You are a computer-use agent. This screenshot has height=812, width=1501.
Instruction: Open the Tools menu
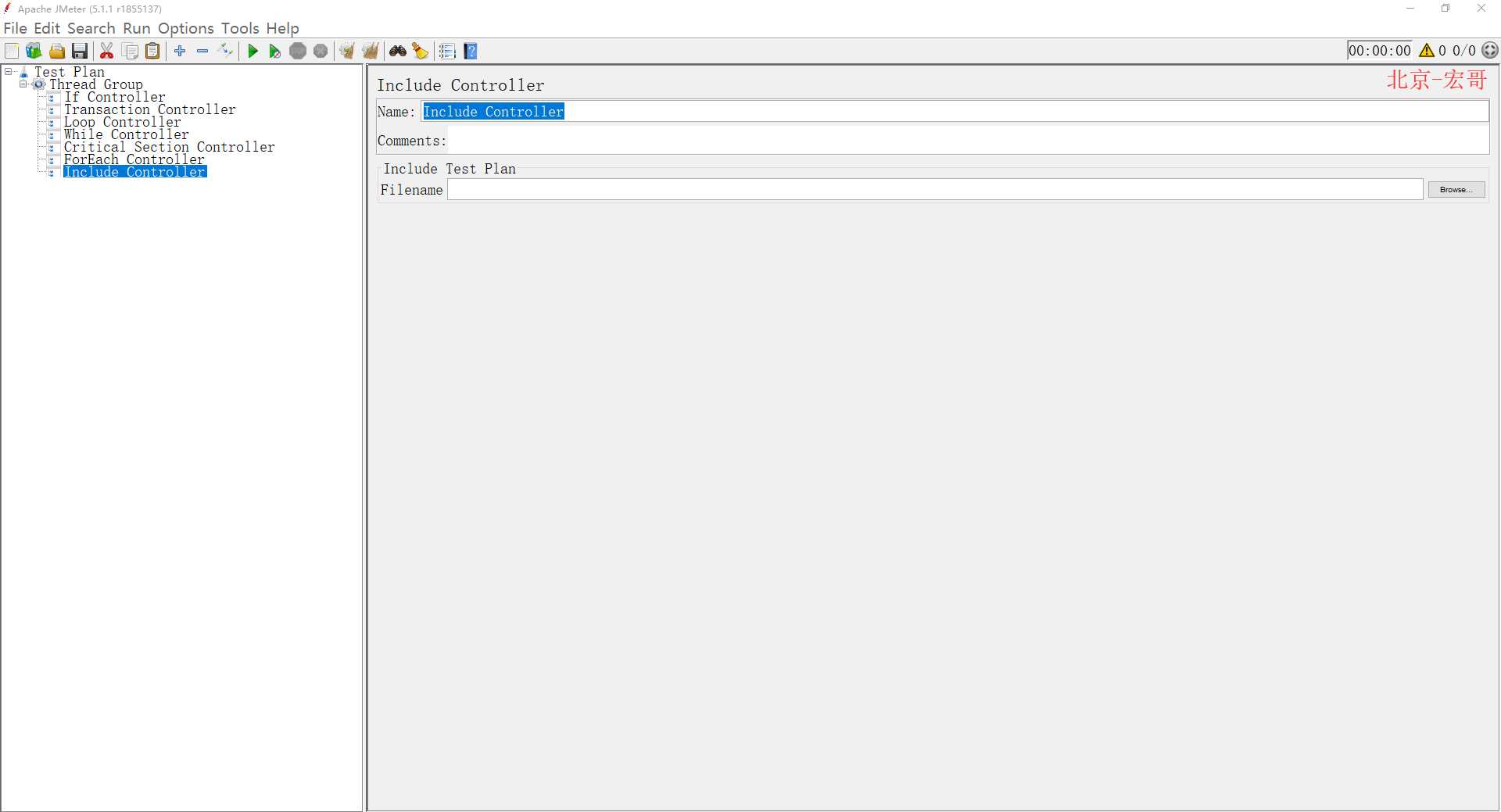[x=240, y=28]
